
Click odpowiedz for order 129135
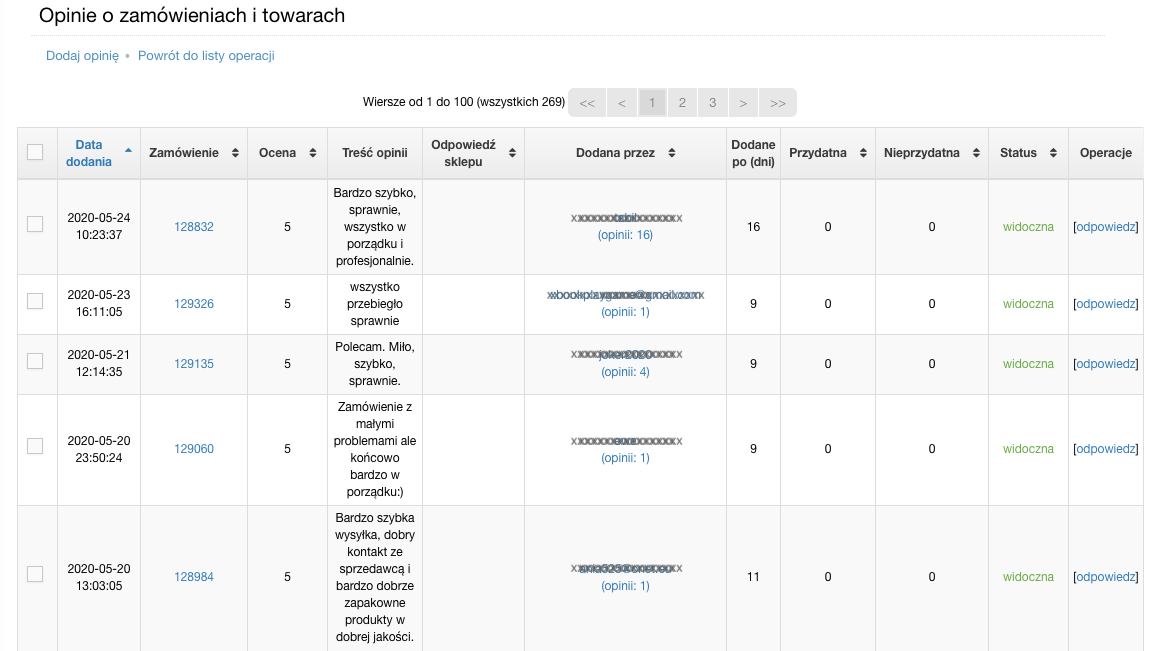pos(1106,364)
